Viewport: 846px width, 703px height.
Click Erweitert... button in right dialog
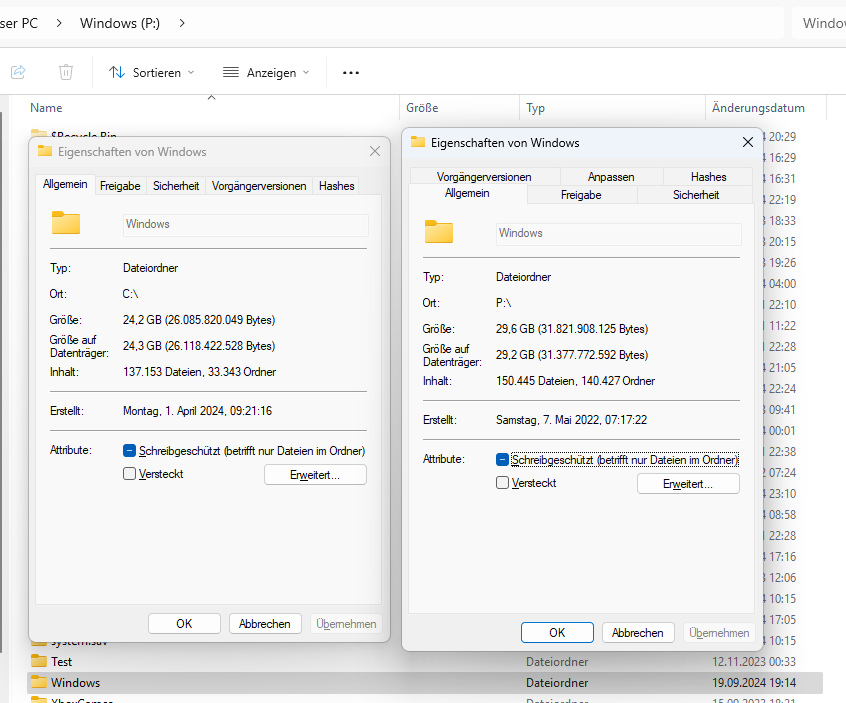[688, 484]
